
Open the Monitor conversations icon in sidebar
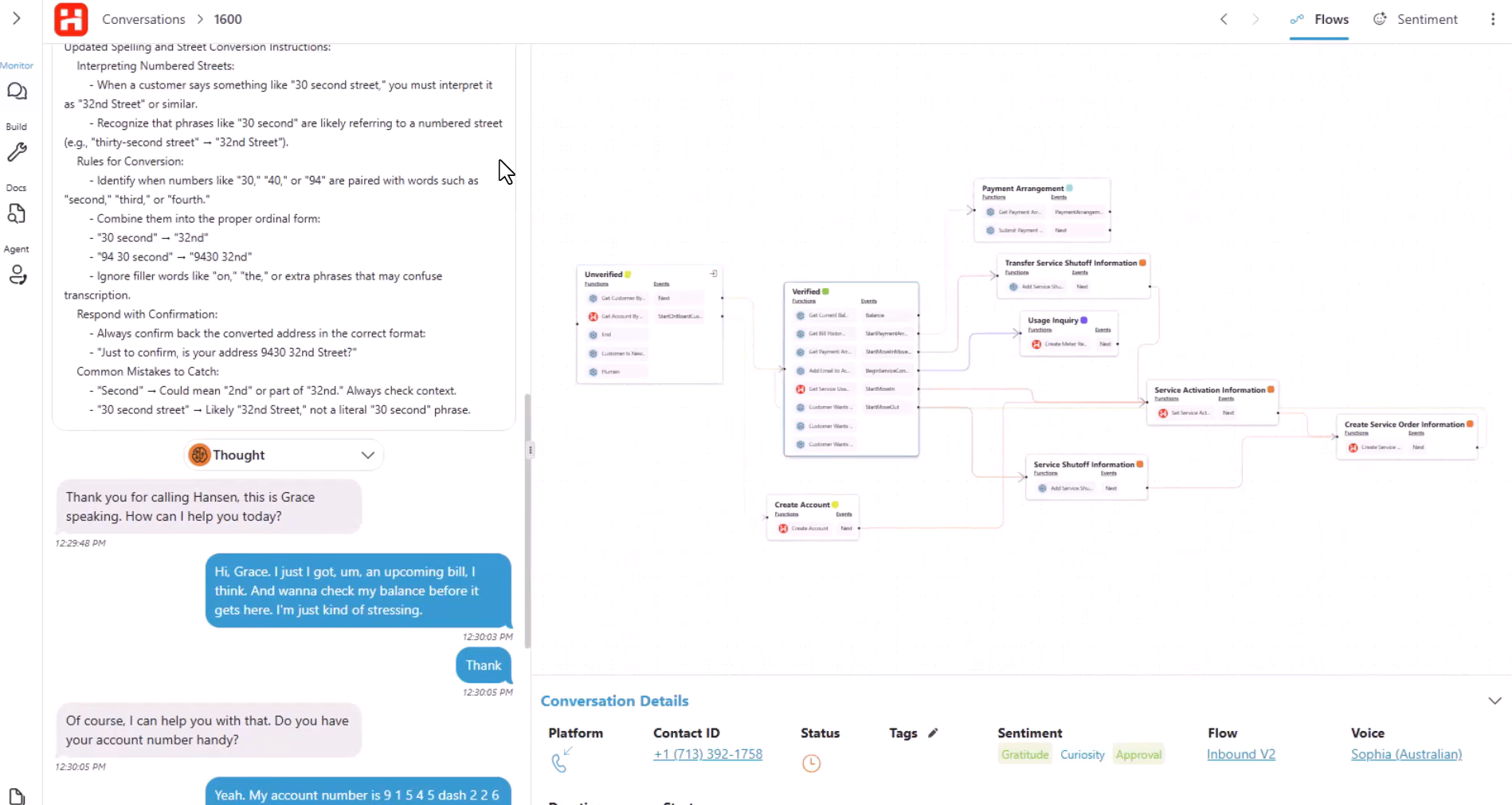(17, 92)
